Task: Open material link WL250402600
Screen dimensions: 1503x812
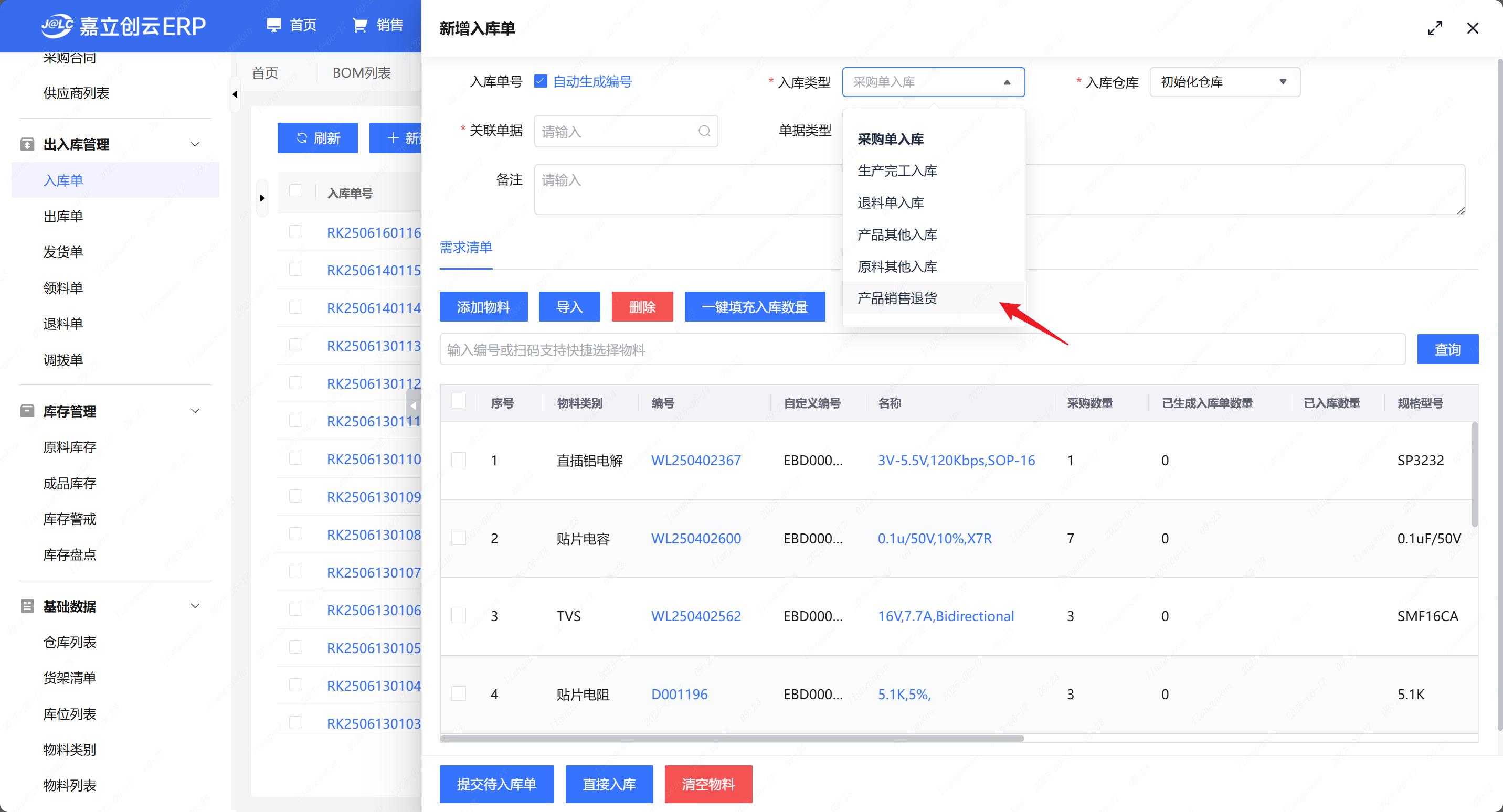Action: (695, 538)
